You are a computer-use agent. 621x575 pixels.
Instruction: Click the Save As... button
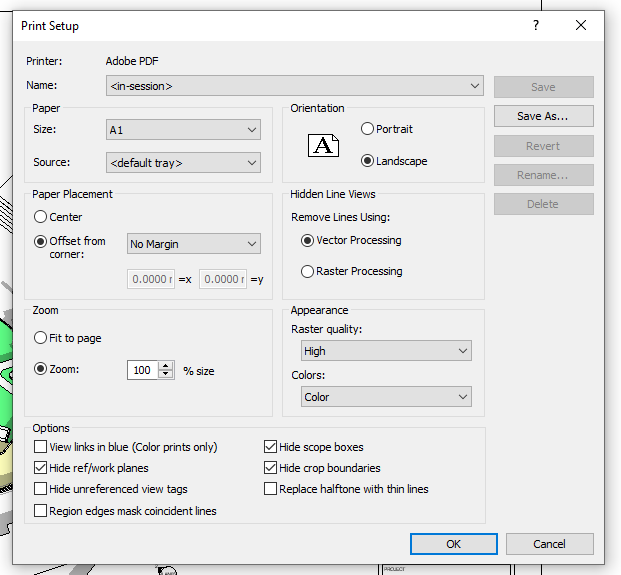pyautogui.click(x=543, y=116)
